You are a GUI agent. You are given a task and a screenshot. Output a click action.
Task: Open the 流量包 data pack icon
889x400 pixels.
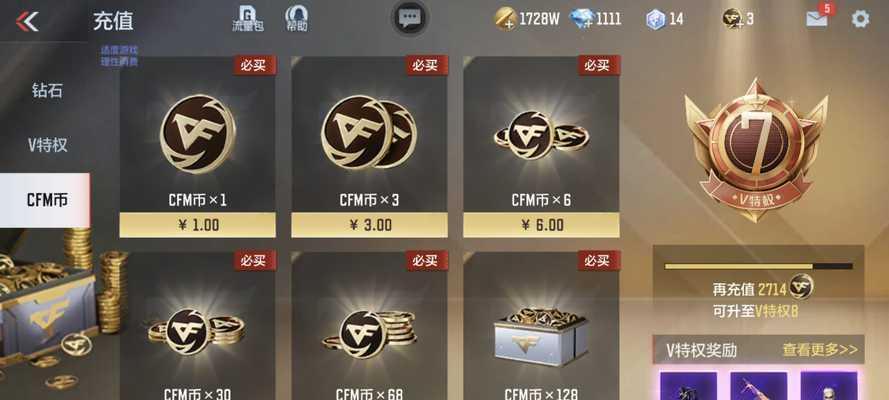click(x=248, y=18)
